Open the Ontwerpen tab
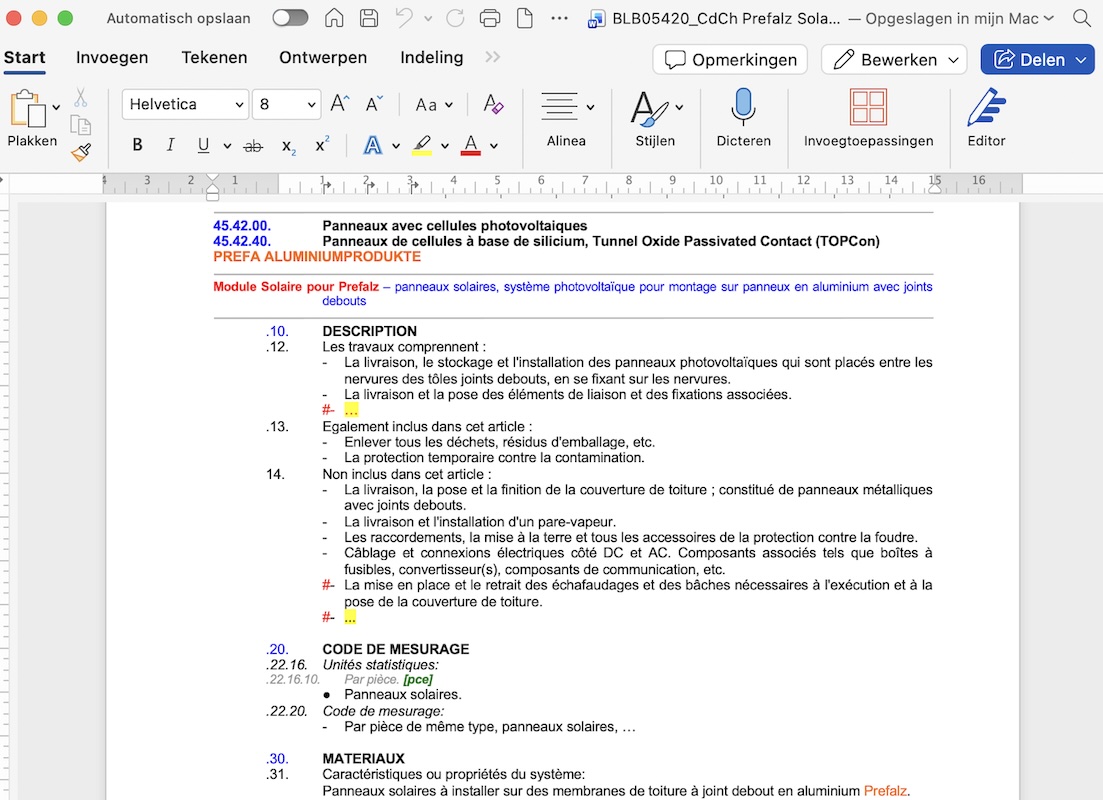 click(x=323, y=57)
